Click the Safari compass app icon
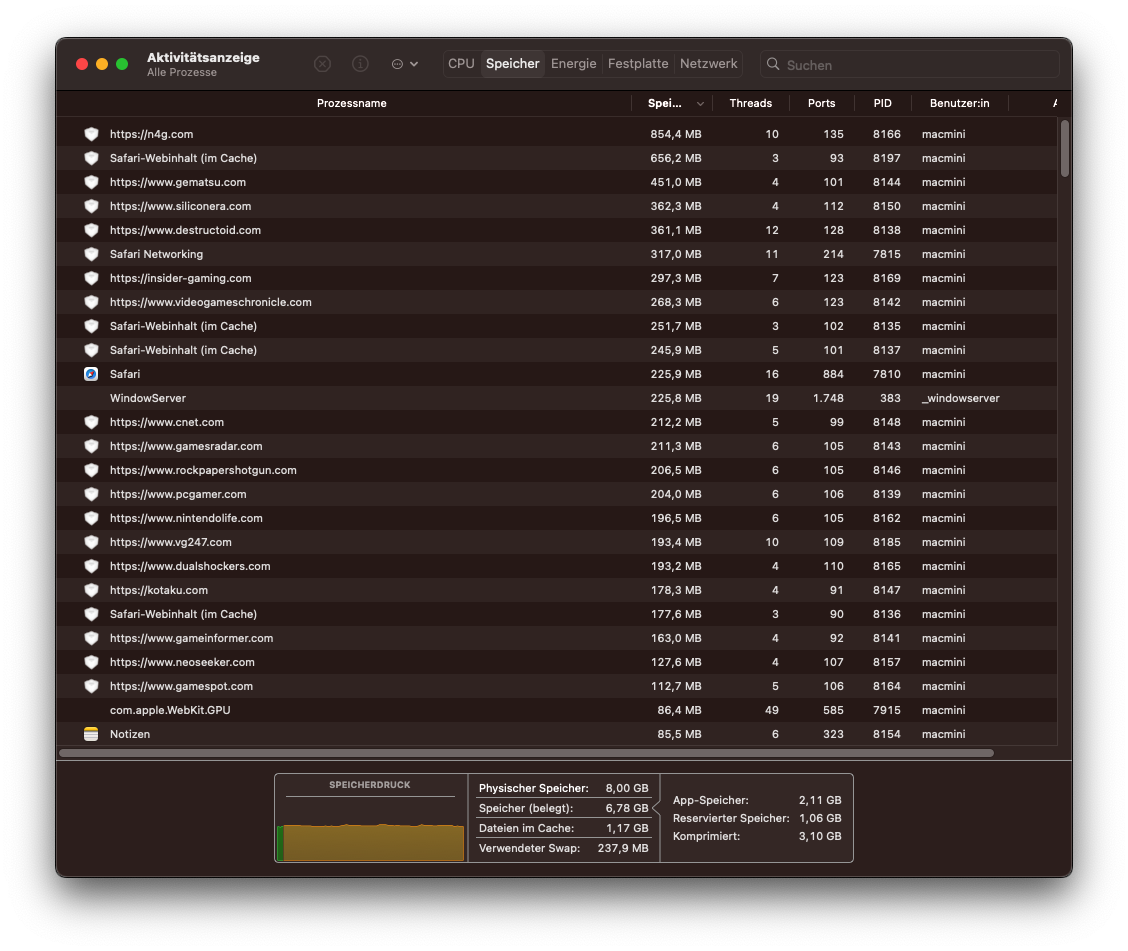 coord(91,374)
